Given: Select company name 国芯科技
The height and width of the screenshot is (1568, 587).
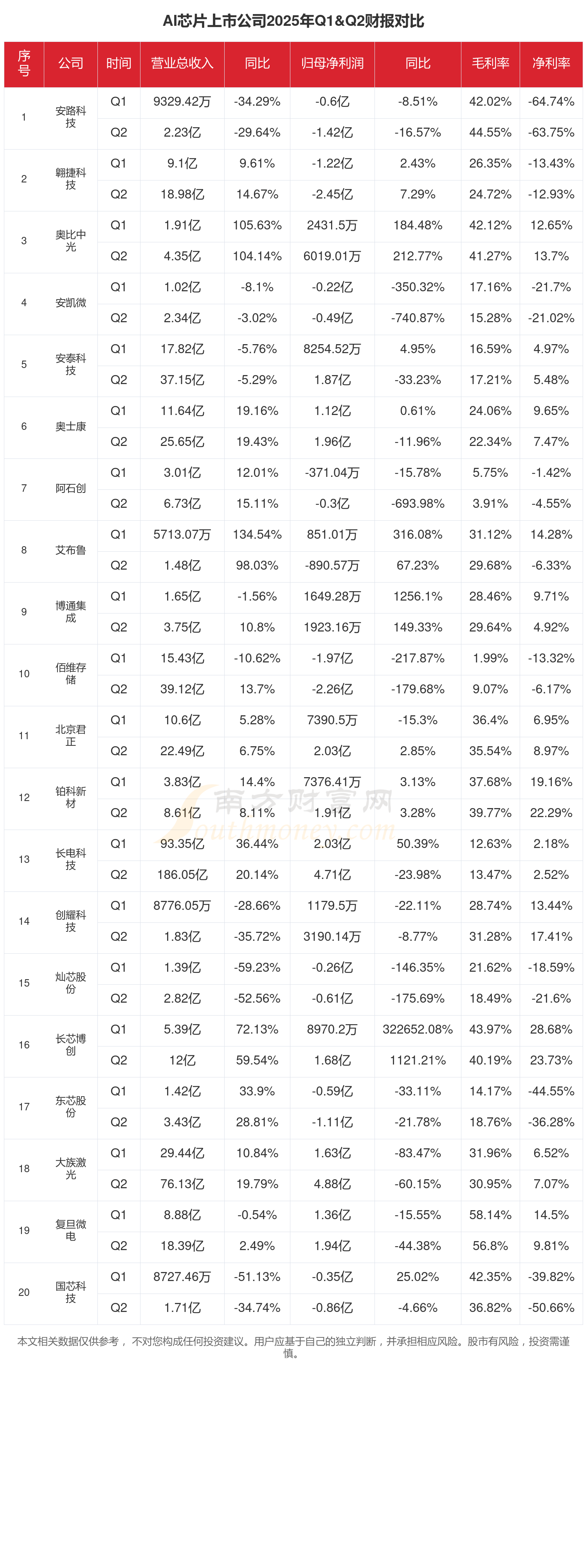Looking at the screenshot, I should tap(70, 1292).
